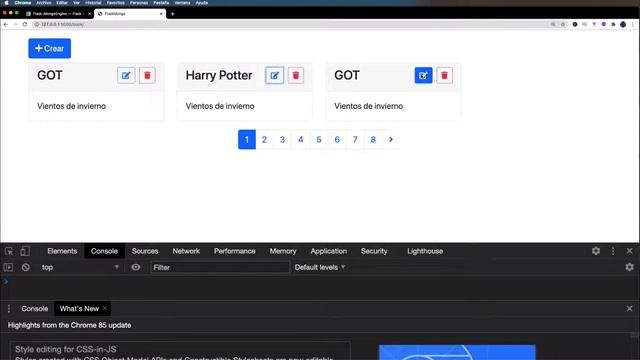
Task: Go to pagination page 7
Action: point(355,140)
